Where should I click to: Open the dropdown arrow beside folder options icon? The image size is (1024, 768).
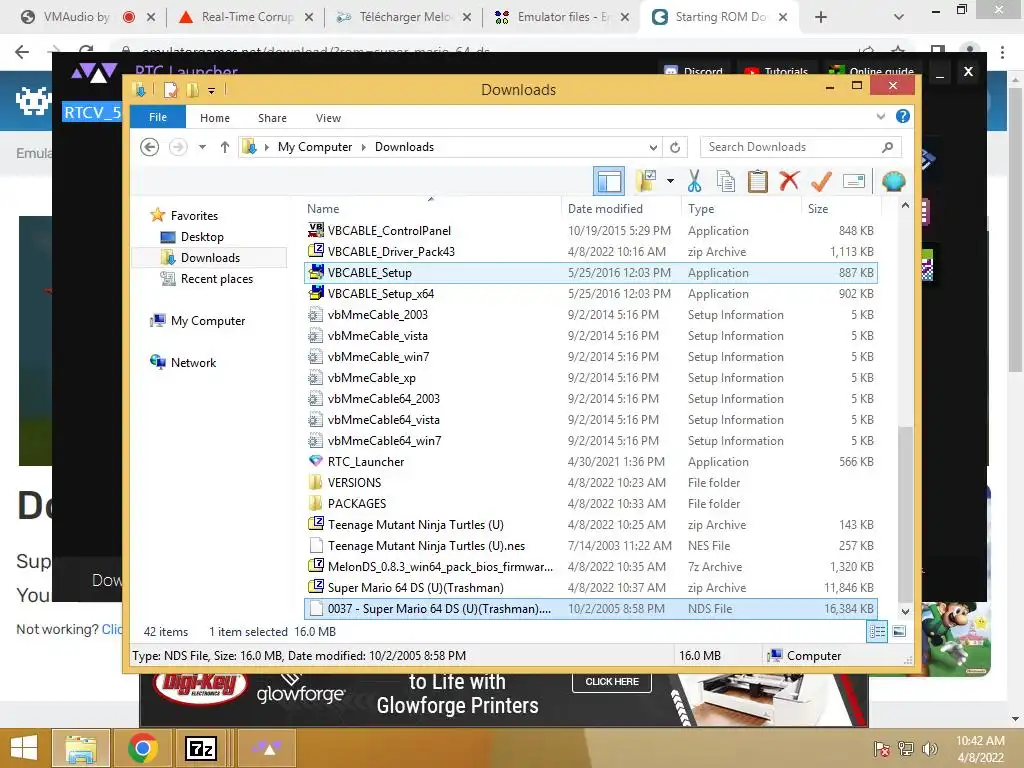click(670, 181)
